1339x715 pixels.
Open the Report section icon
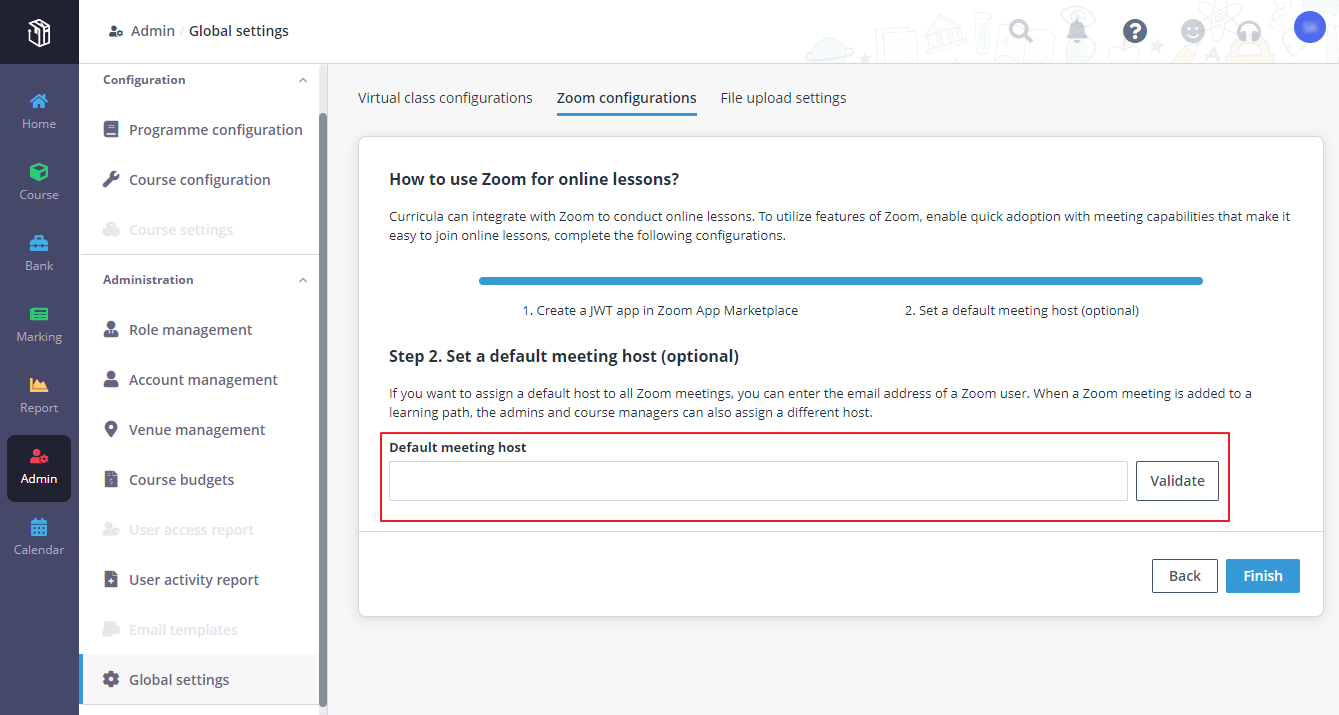pyautogui.click(x=39, y=384)
